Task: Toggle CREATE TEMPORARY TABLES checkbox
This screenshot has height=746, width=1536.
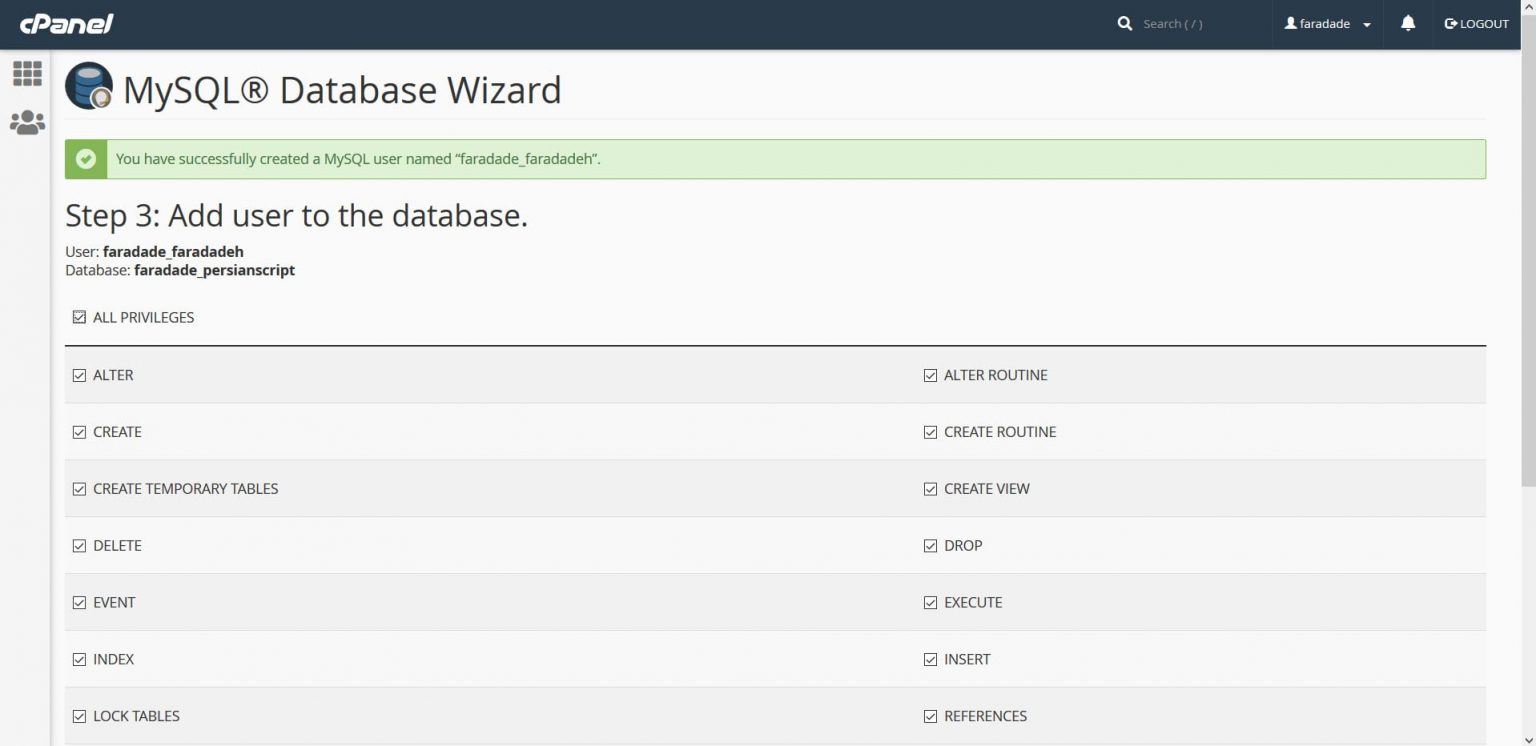Action: coord(79,489)
